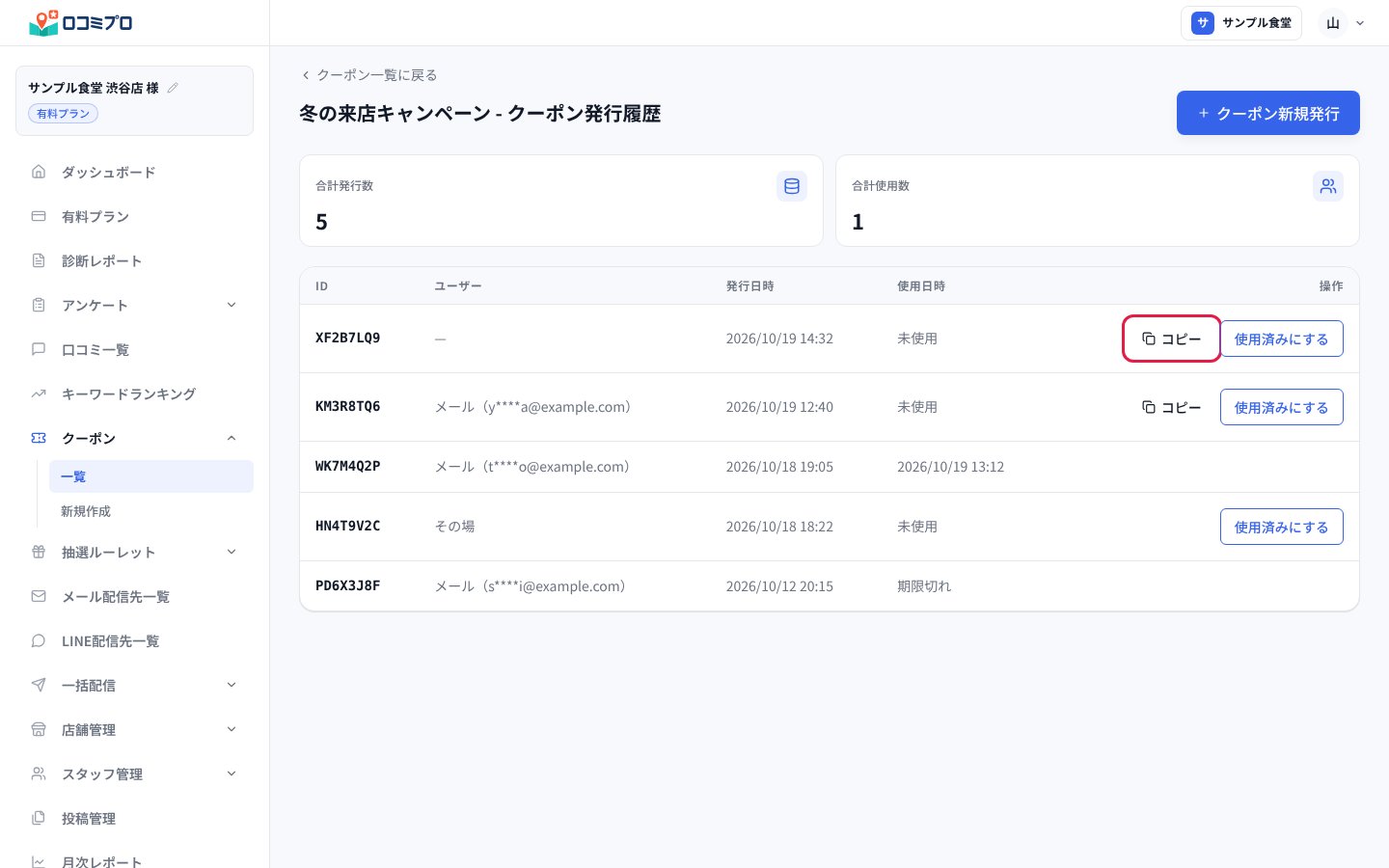Click the クチコミプロ logo

point(81,22)
